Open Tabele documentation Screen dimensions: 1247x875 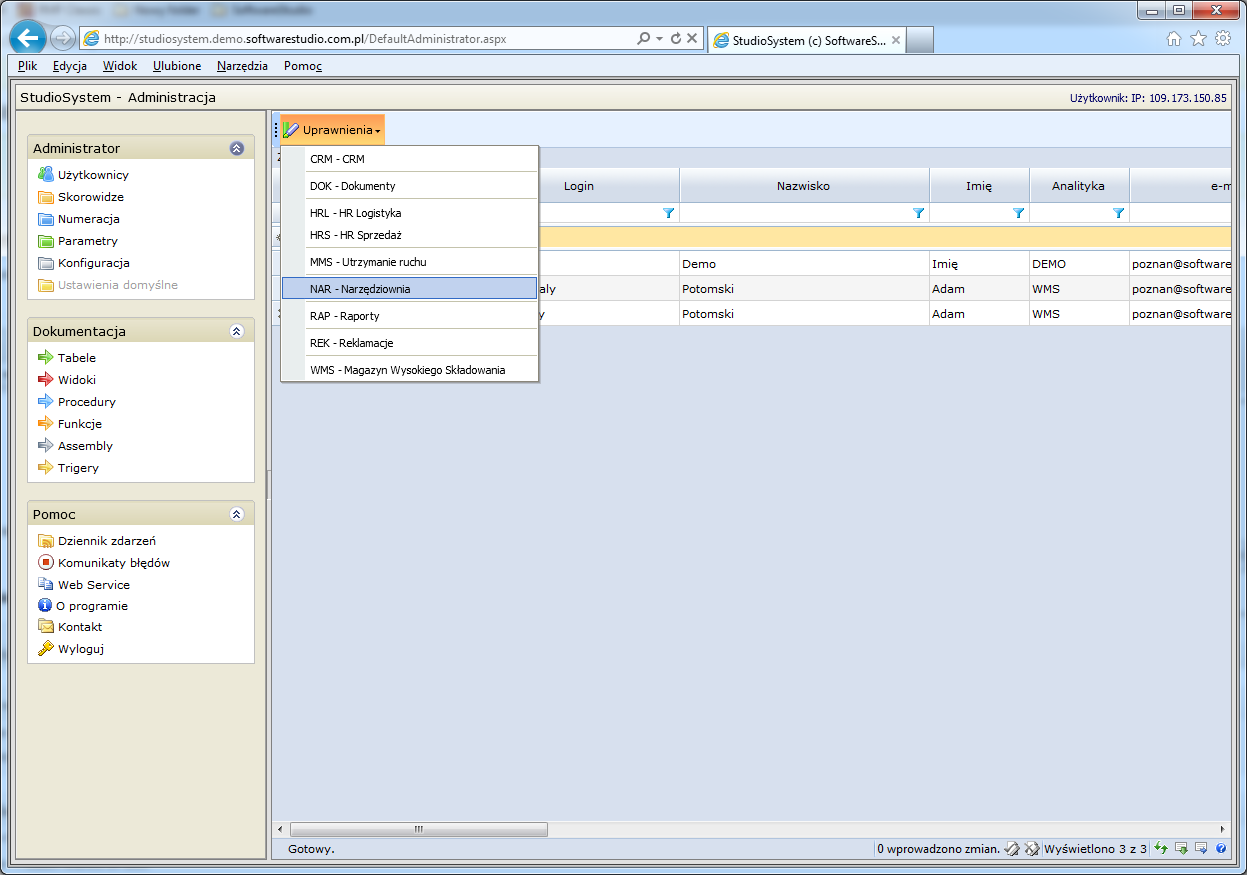67,358
